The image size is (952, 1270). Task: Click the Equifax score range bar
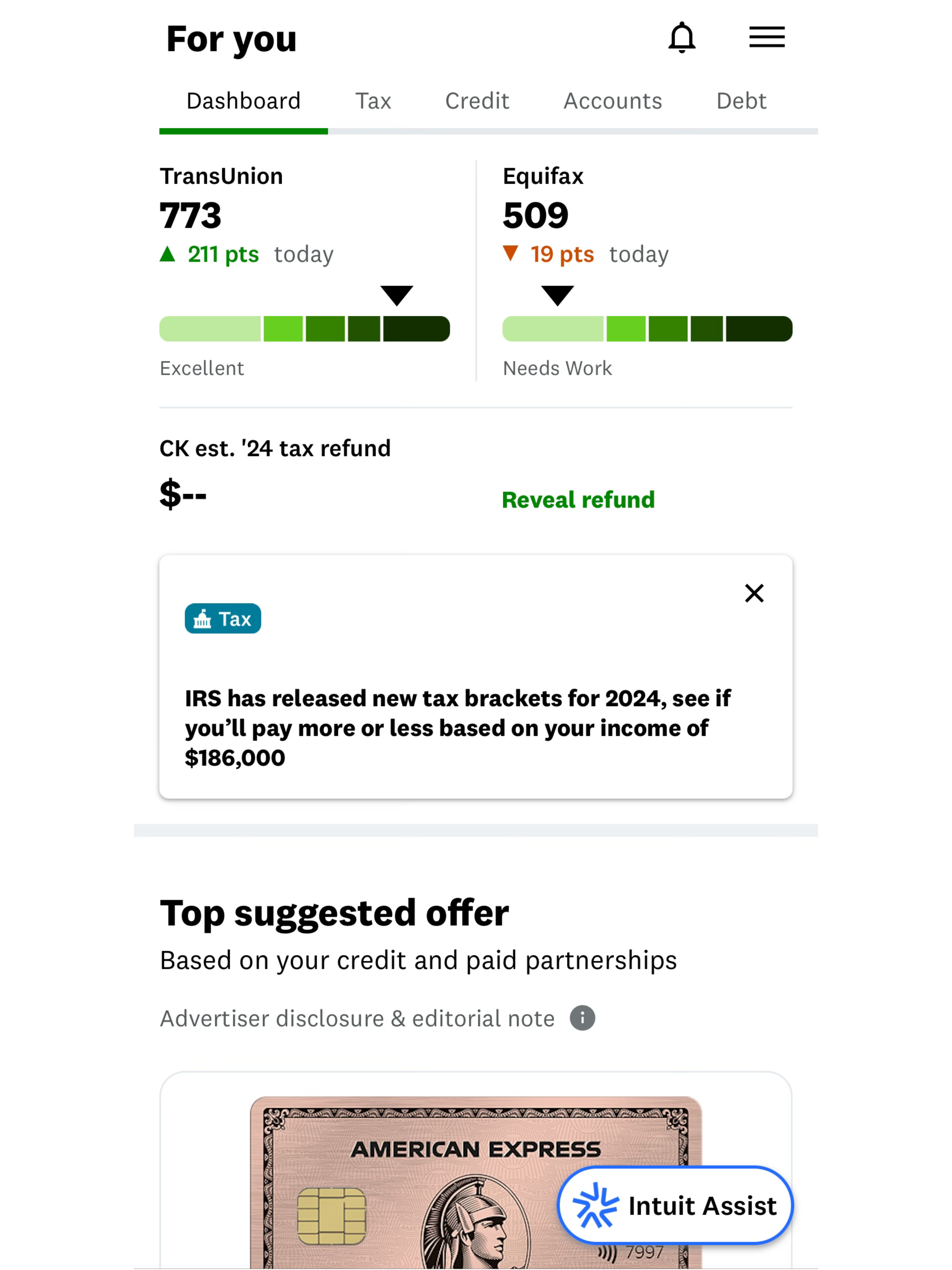[x=647, y=328]
